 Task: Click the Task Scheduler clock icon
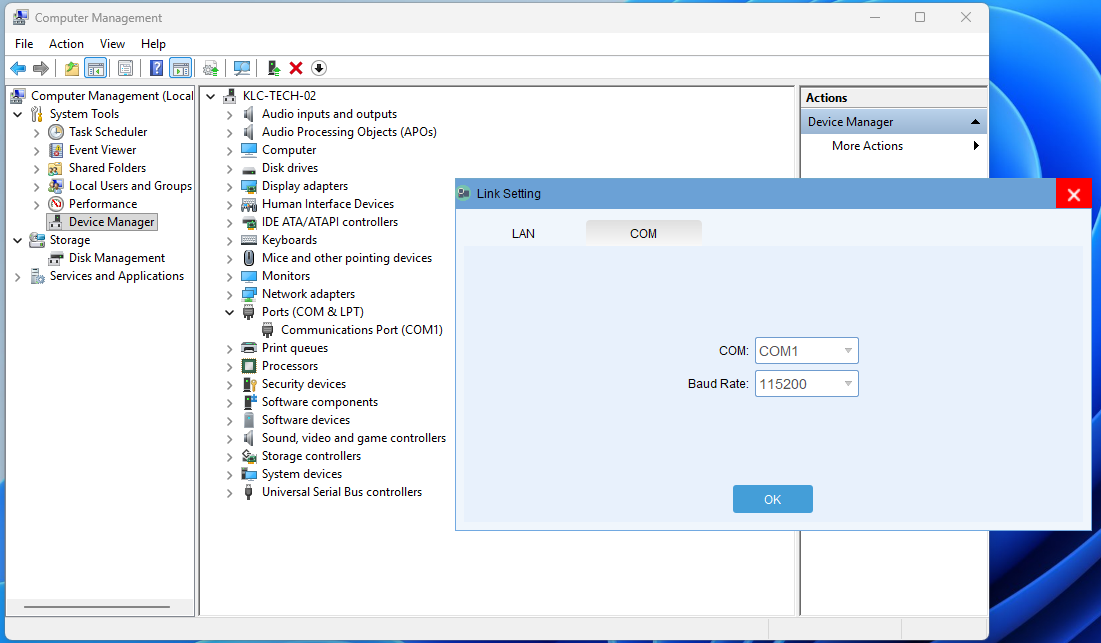pyautogui.click(x=56, y=132)
